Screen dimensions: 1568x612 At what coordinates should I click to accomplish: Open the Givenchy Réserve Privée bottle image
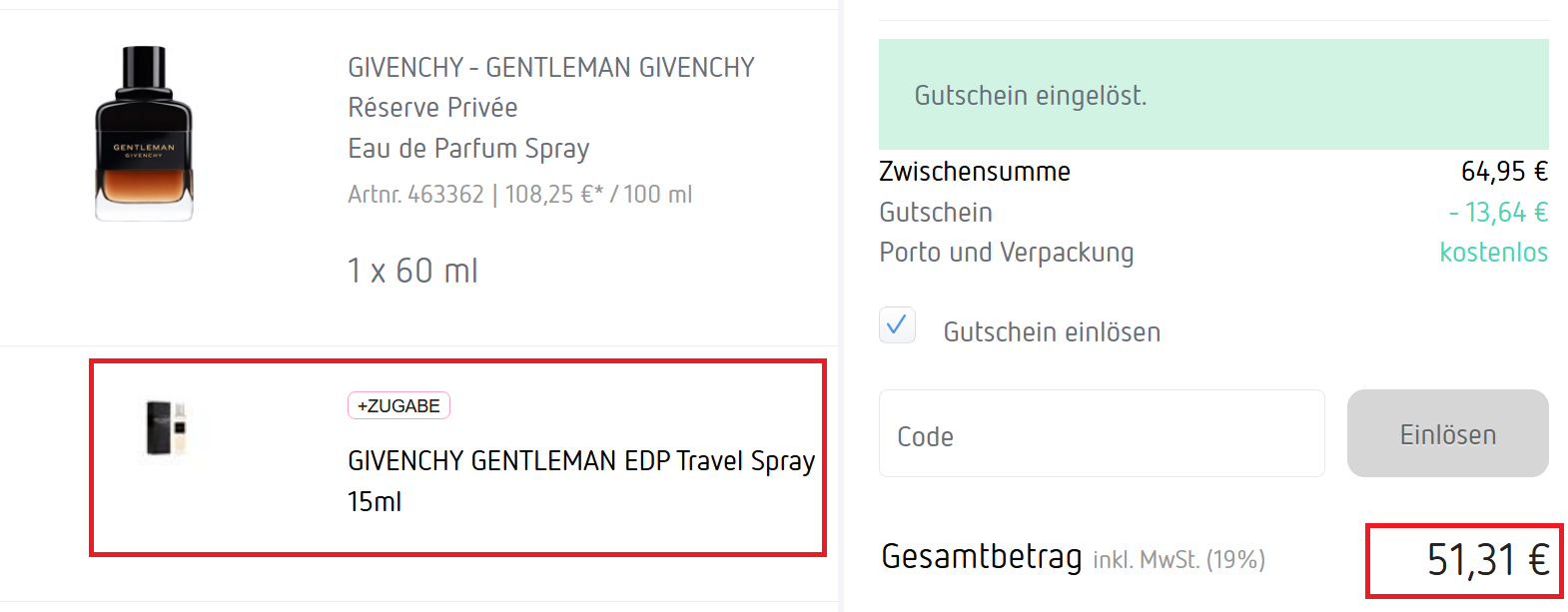(x=144, y=134)
